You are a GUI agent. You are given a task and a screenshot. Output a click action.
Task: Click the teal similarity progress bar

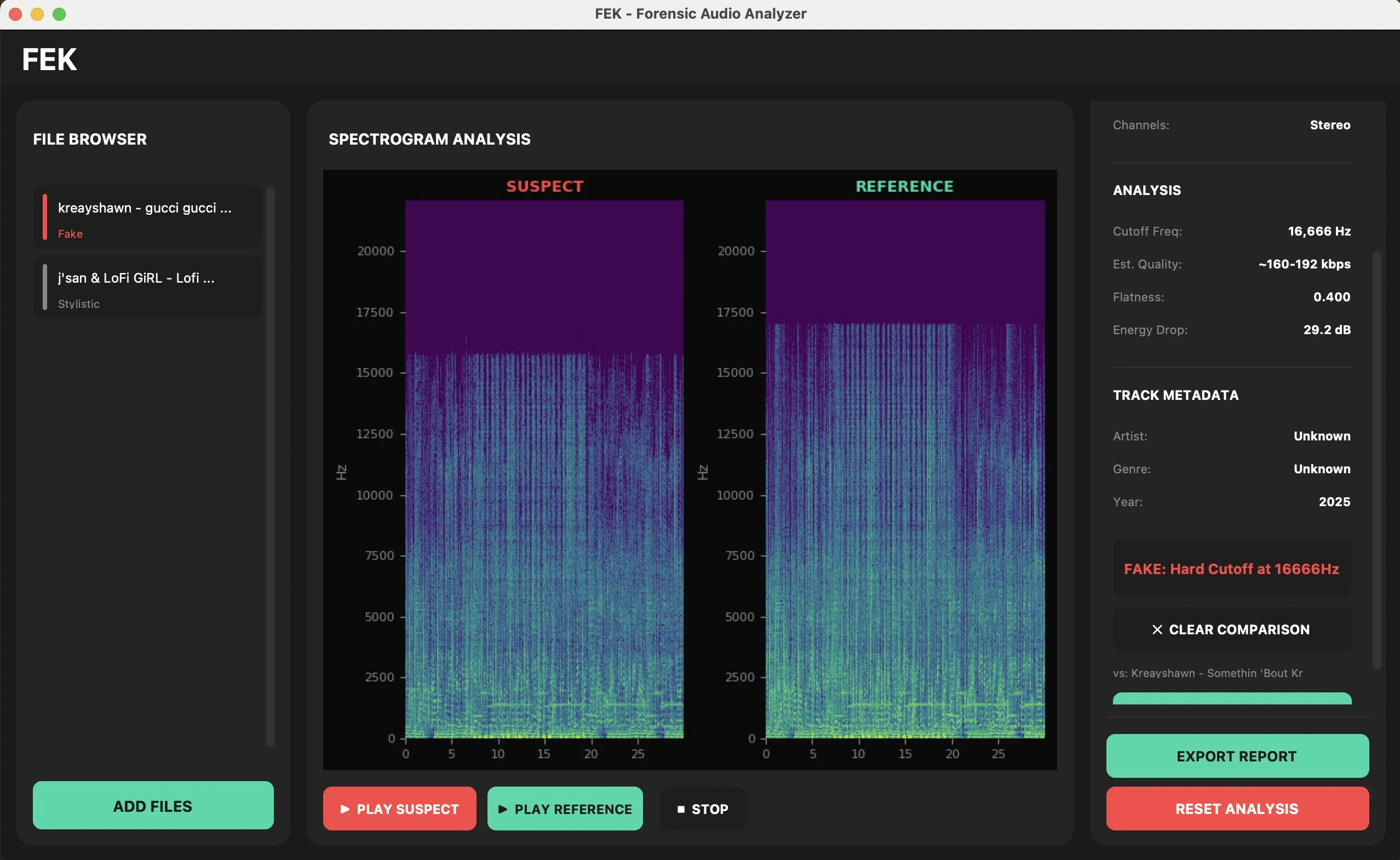1231,700
